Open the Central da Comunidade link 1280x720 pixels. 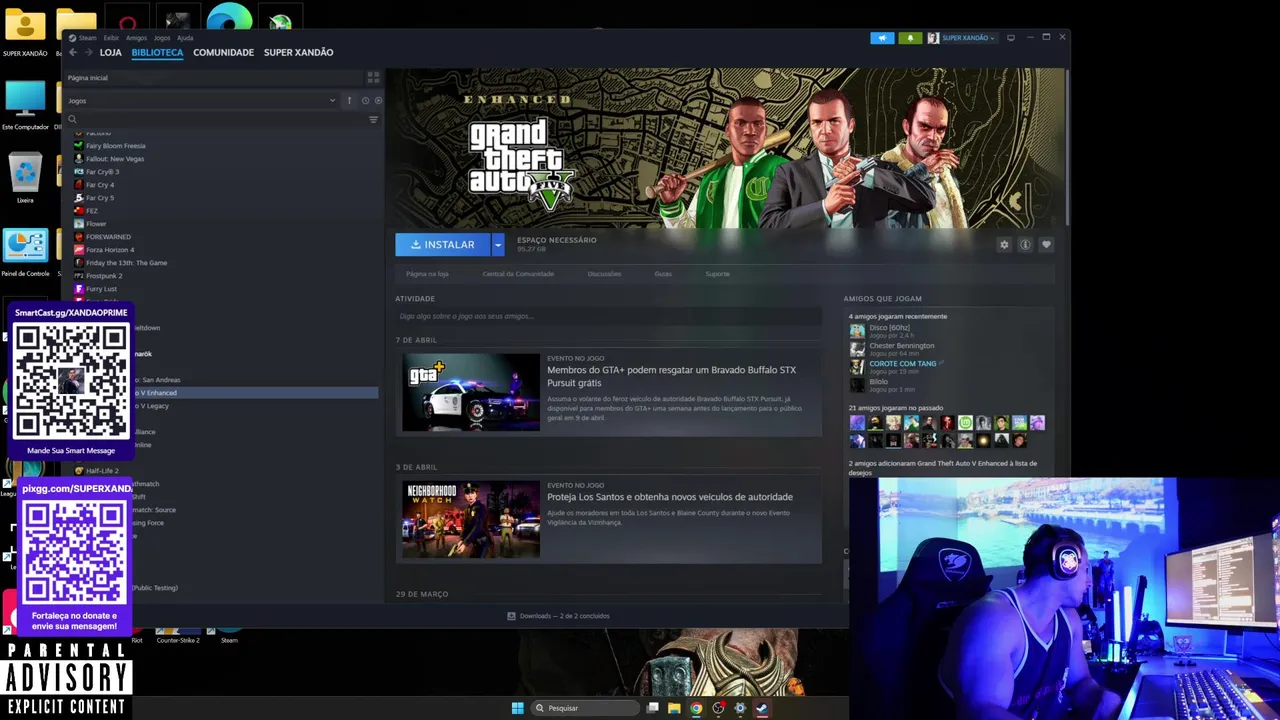coord(518,274)
